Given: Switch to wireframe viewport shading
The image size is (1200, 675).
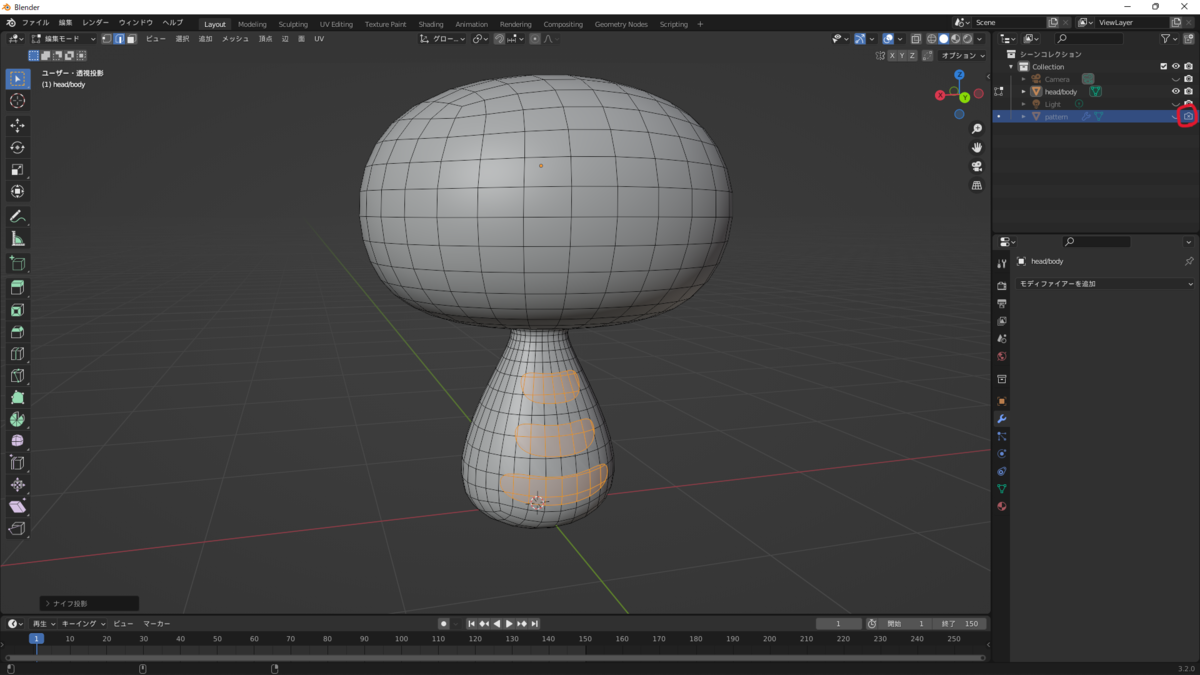Looking at the screenshot, I should tap(931, 39).
